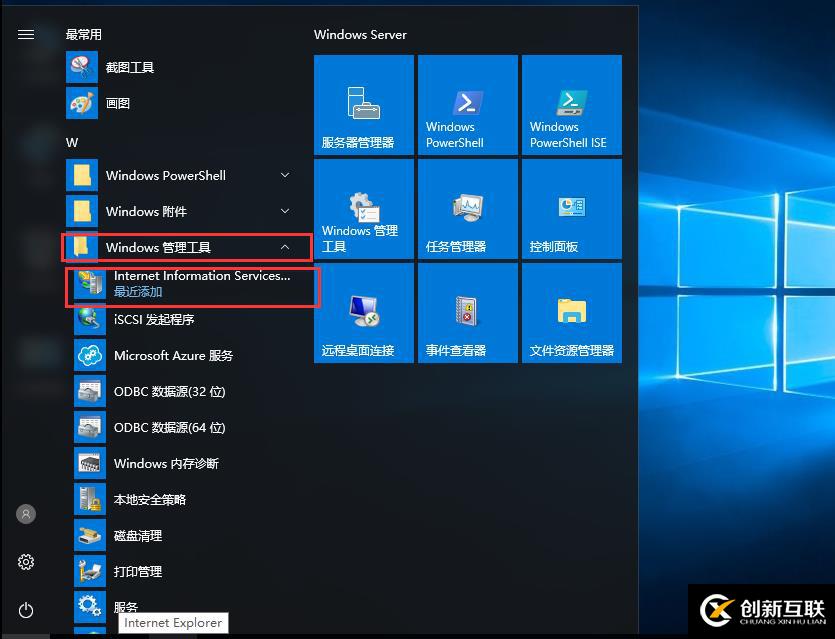Click the Windows PowerShell folder icon
This screenshot has height=639, width=835.
pyautogui.click(x=82, y=175)
